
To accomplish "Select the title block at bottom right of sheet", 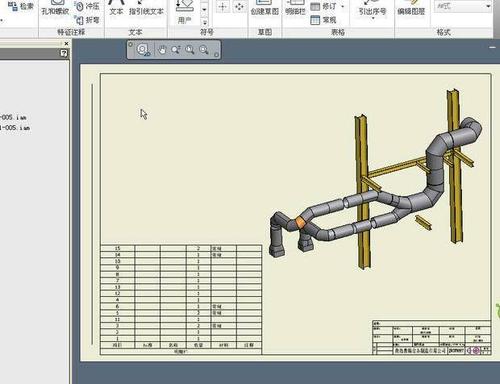I will pos(432,337).
